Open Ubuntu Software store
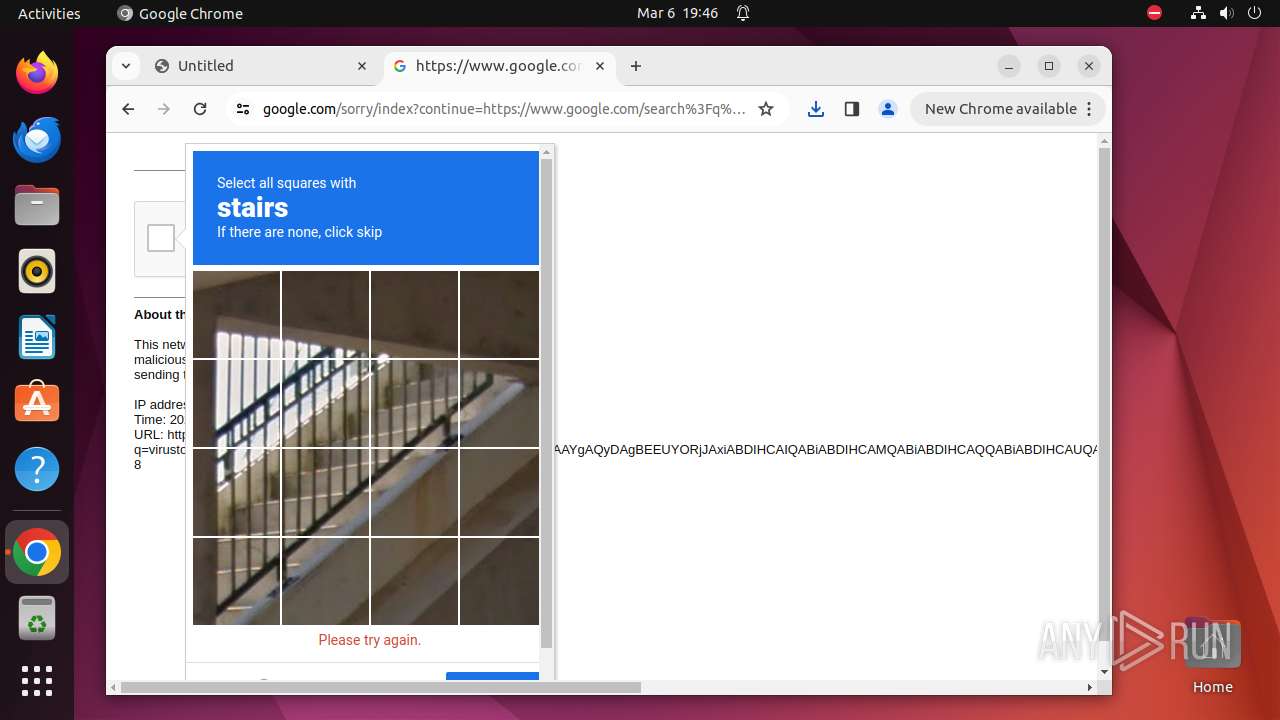 point(37,403)
